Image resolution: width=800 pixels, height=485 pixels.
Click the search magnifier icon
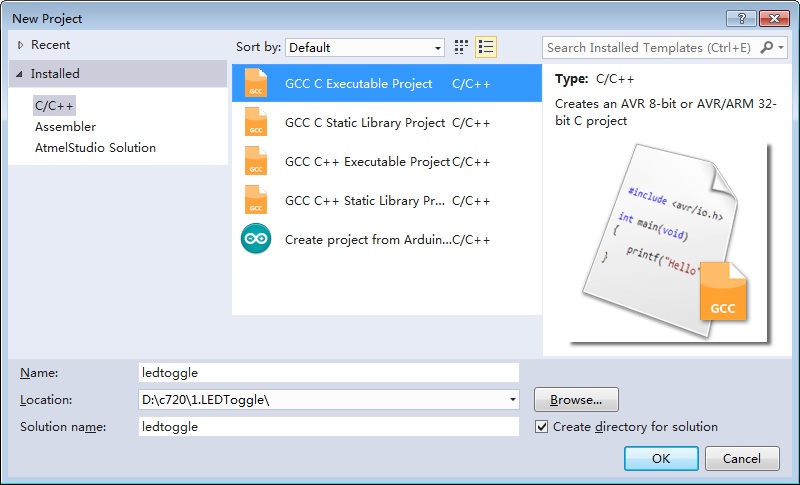[x=766, y=47]
